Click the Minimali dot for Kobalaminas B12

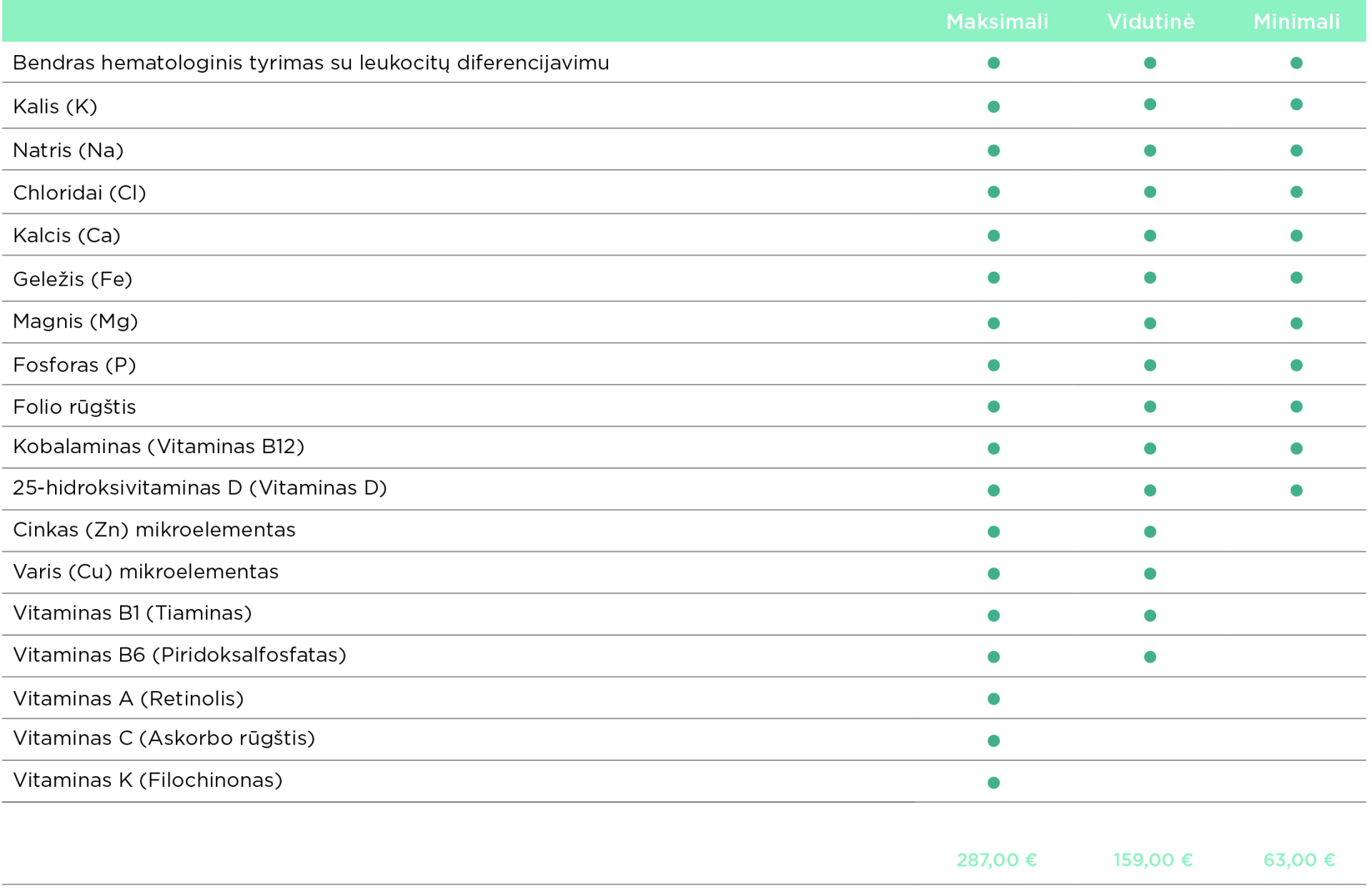click(x=1296, y=449)
